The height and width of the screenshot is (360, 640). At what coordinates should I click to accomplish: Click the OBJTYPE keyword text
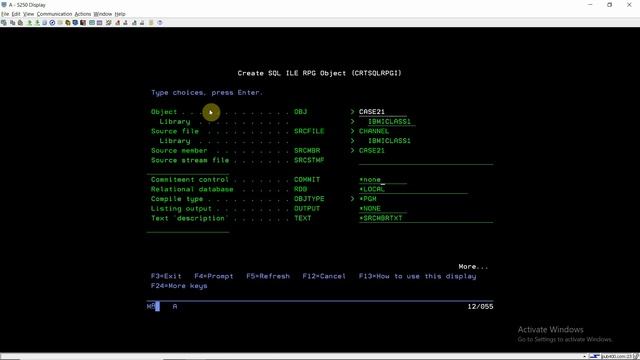click(x=309, y=199)
